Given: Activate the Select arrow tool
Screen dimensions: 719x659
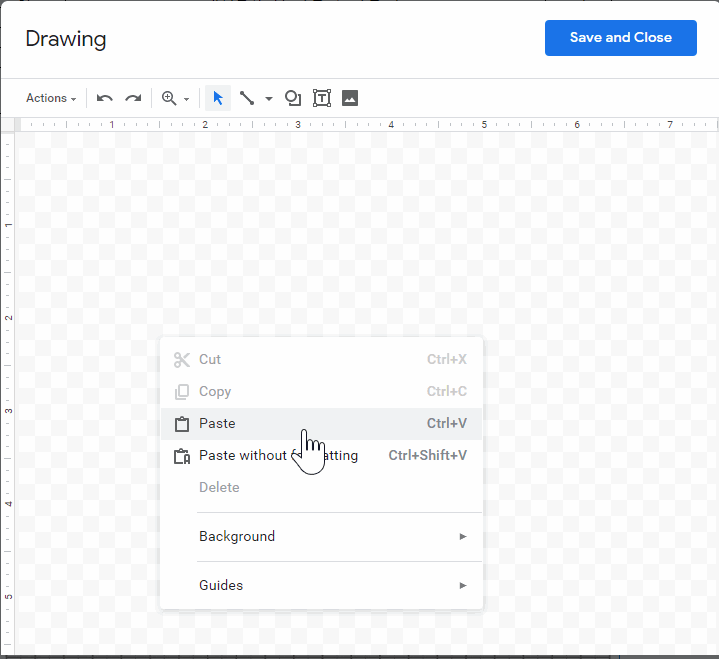Looking at the screenshot, I should point(218,98).
